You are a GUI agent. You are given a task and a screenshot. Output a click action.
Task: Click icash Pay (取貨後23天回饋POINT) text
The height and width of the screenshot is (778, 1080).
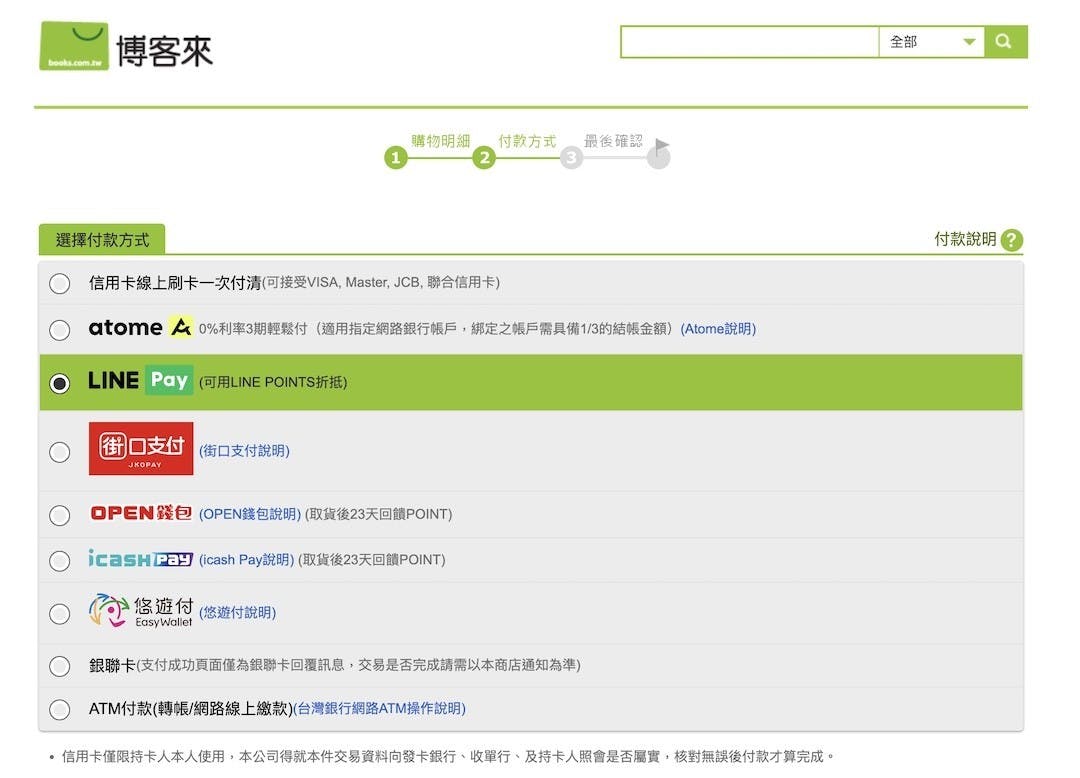(x=372, y=560)
